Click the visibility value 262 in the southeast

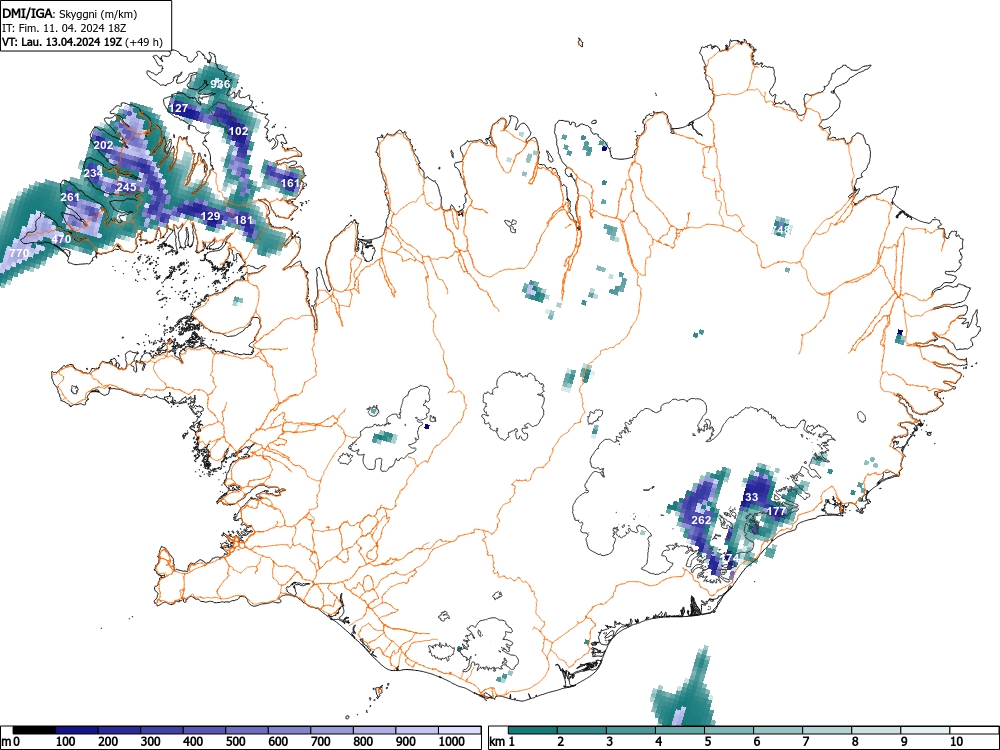tap(701, 520)
